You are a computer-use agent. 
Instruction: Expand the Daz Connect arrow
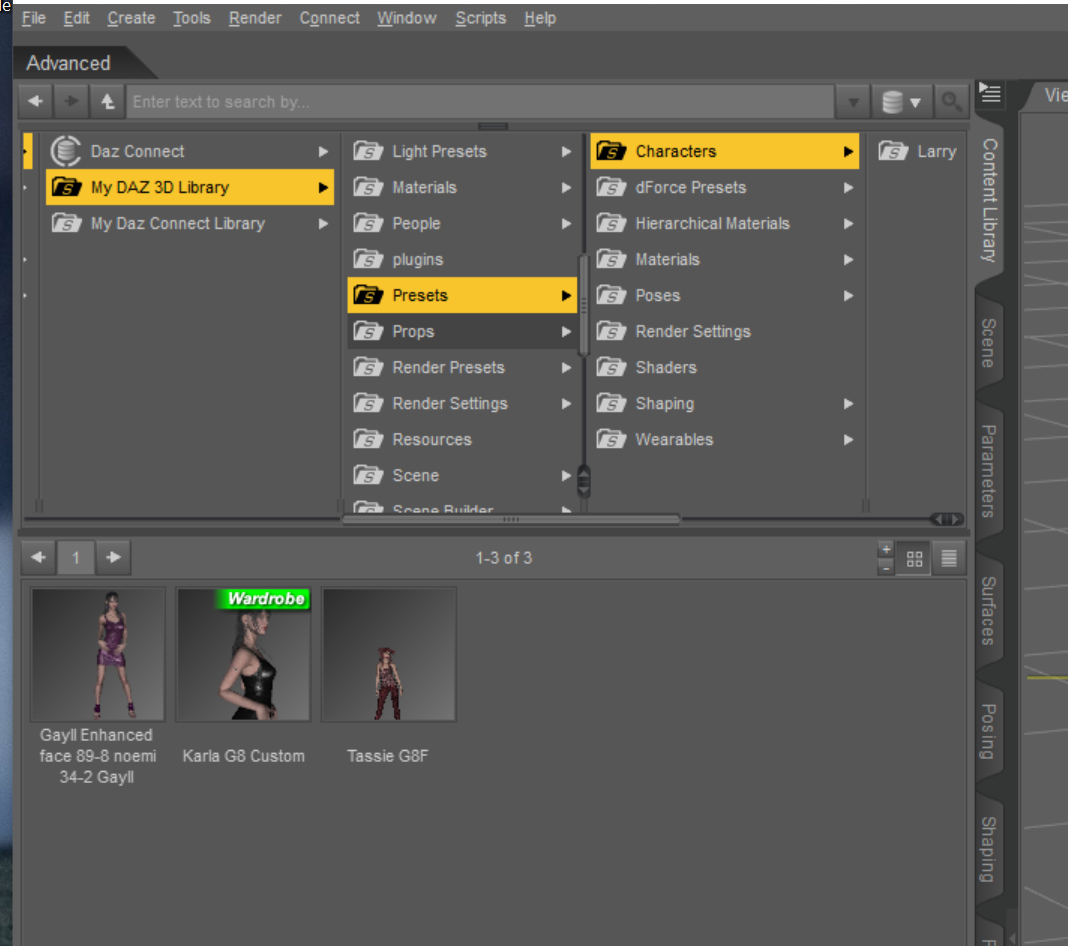tap(324, 151)
